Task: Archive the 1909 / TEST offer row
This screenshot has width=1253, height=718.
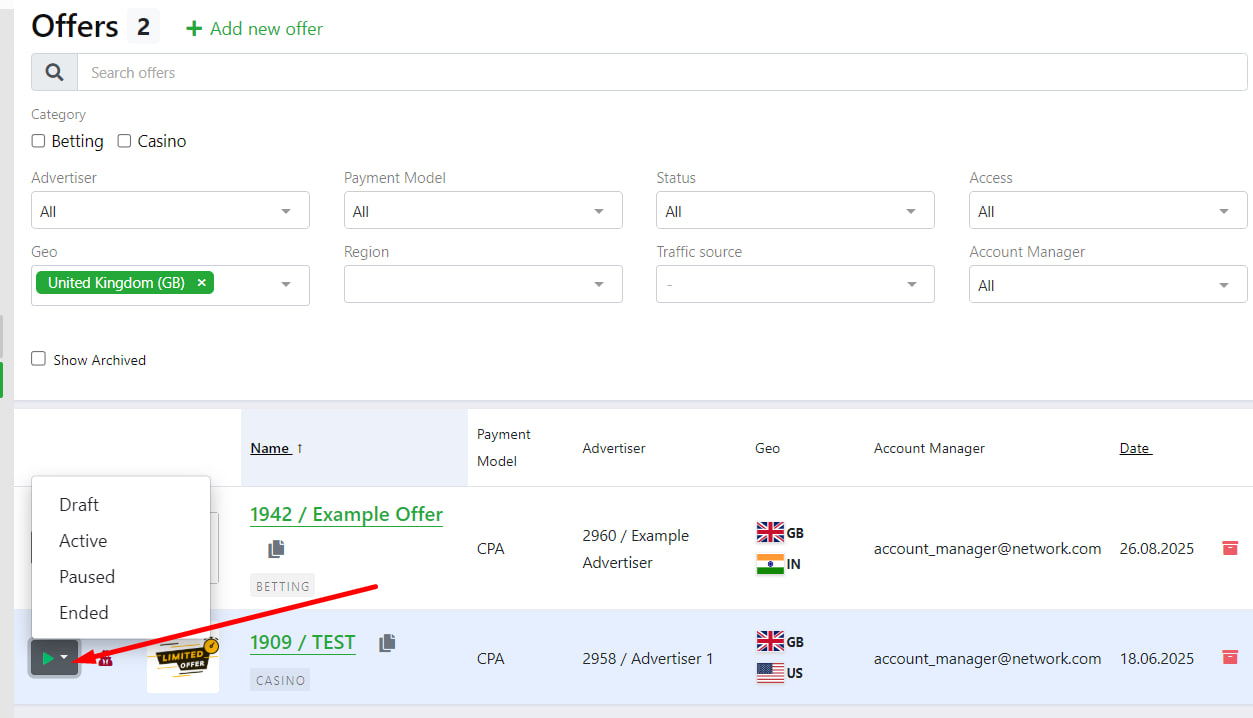Action: [1230, 657]
